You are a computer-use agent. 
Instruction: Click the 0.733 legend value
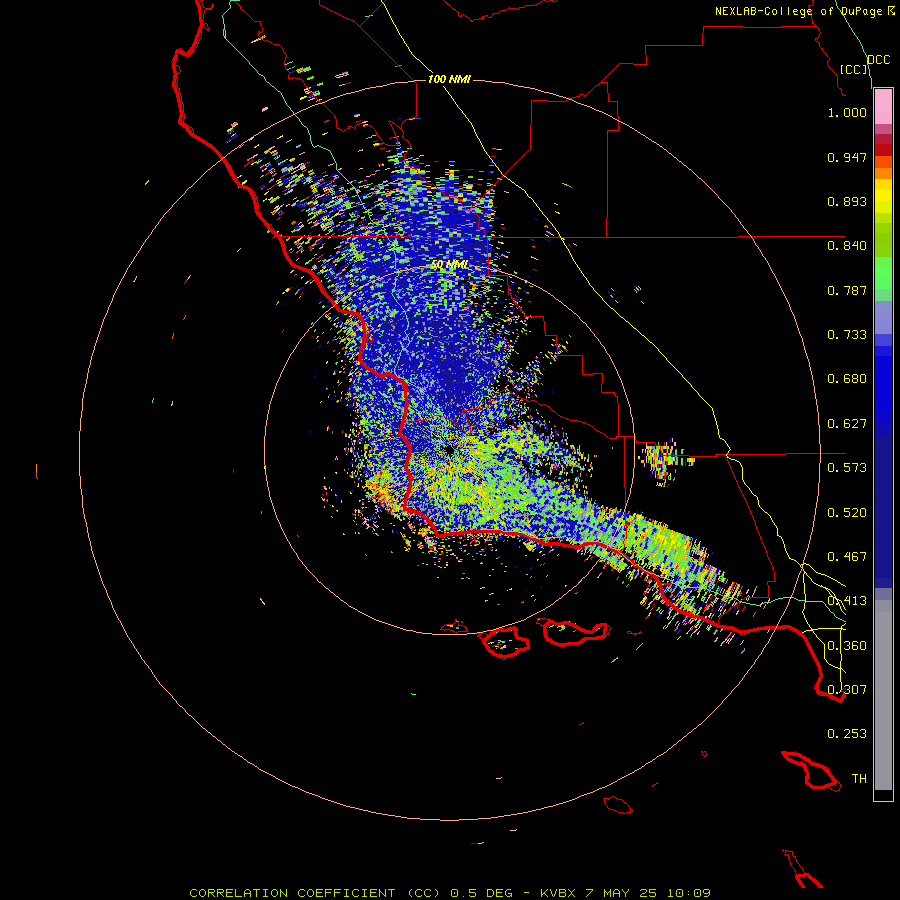click(x=847, y=335)
